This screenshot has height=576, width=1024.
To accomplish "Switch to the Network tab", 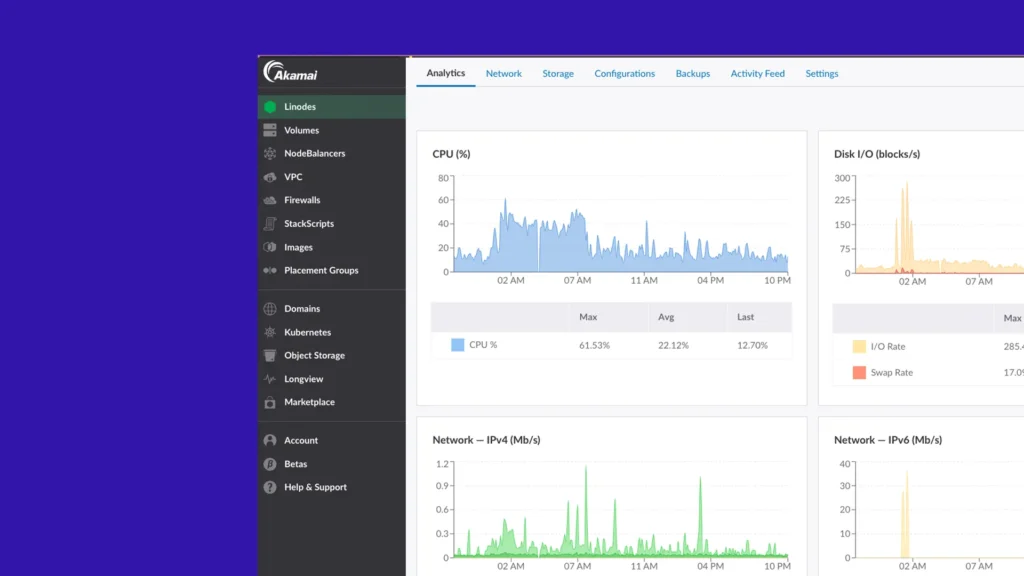I will tap(504, 74).
